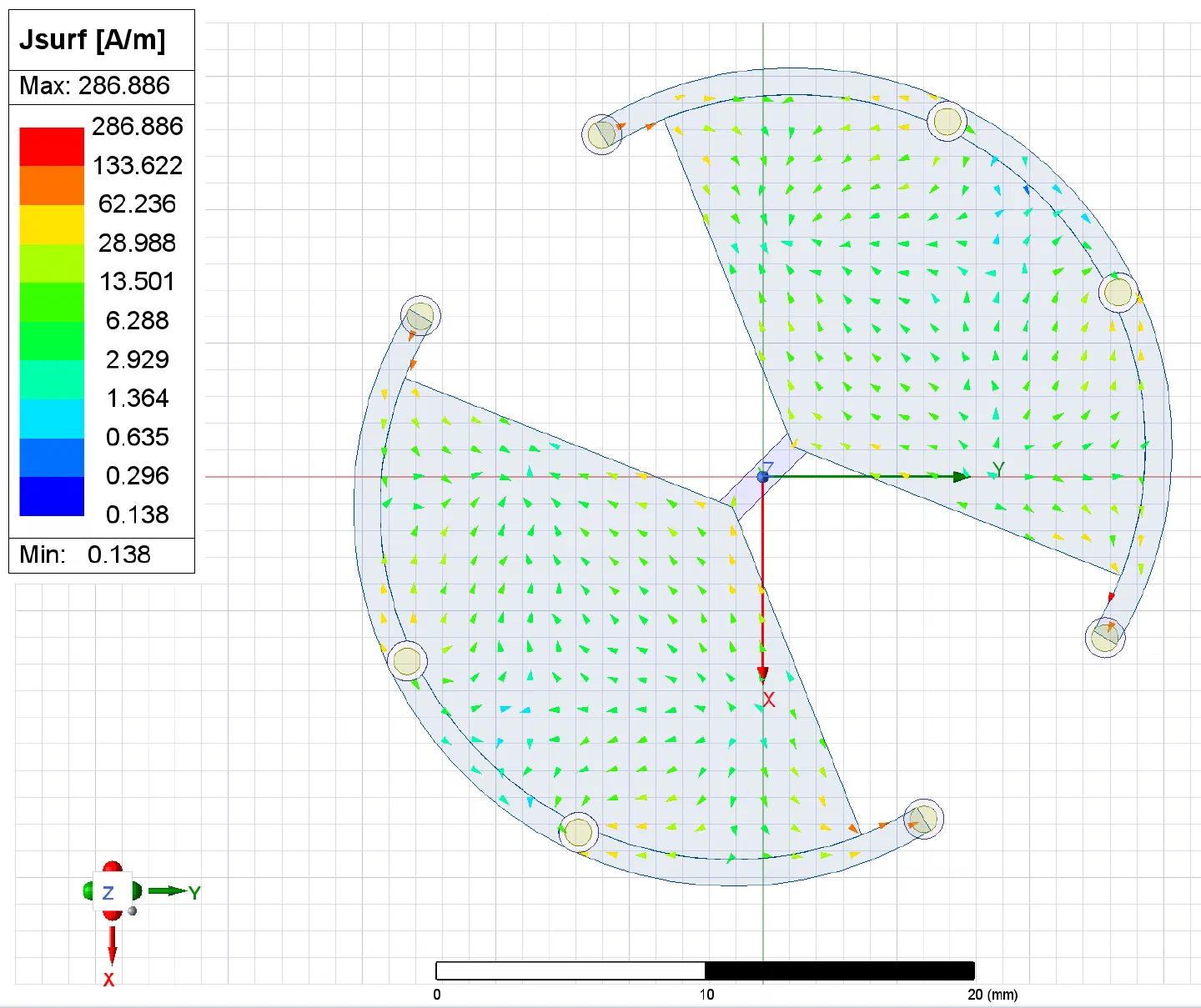Click the Y label on the model axis

pyautogui.click(x=998, y=469)
